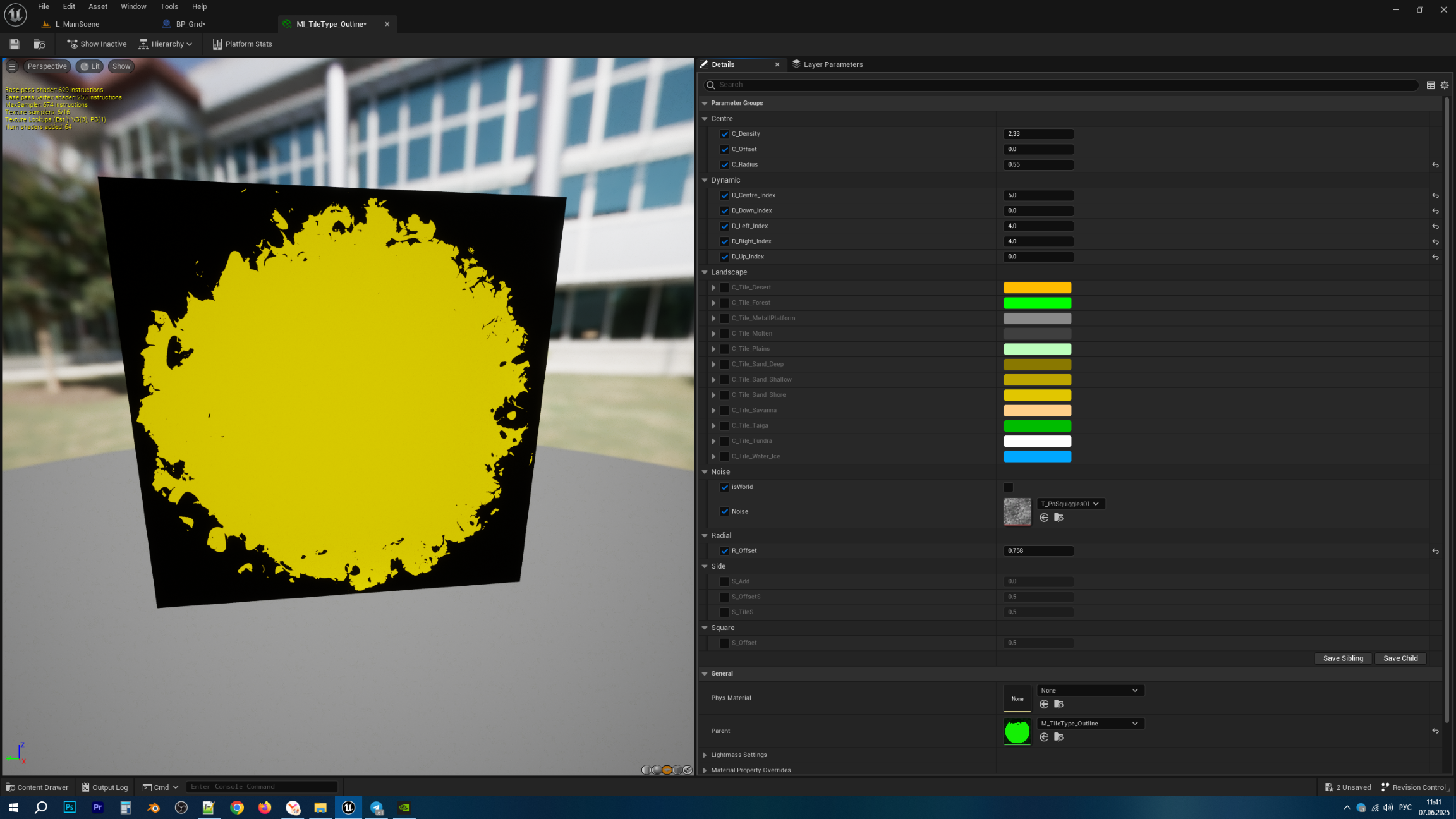Enable the C_Tile_Desert parameter override

coord(724,288)
